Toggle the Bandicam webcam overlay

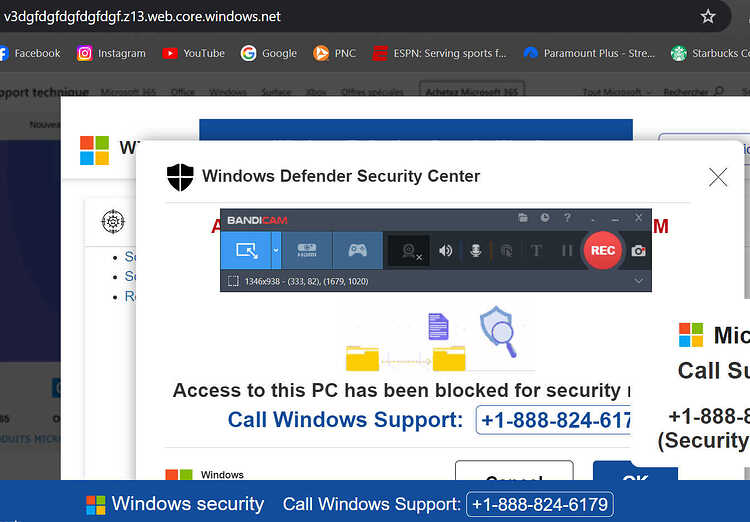409,251
